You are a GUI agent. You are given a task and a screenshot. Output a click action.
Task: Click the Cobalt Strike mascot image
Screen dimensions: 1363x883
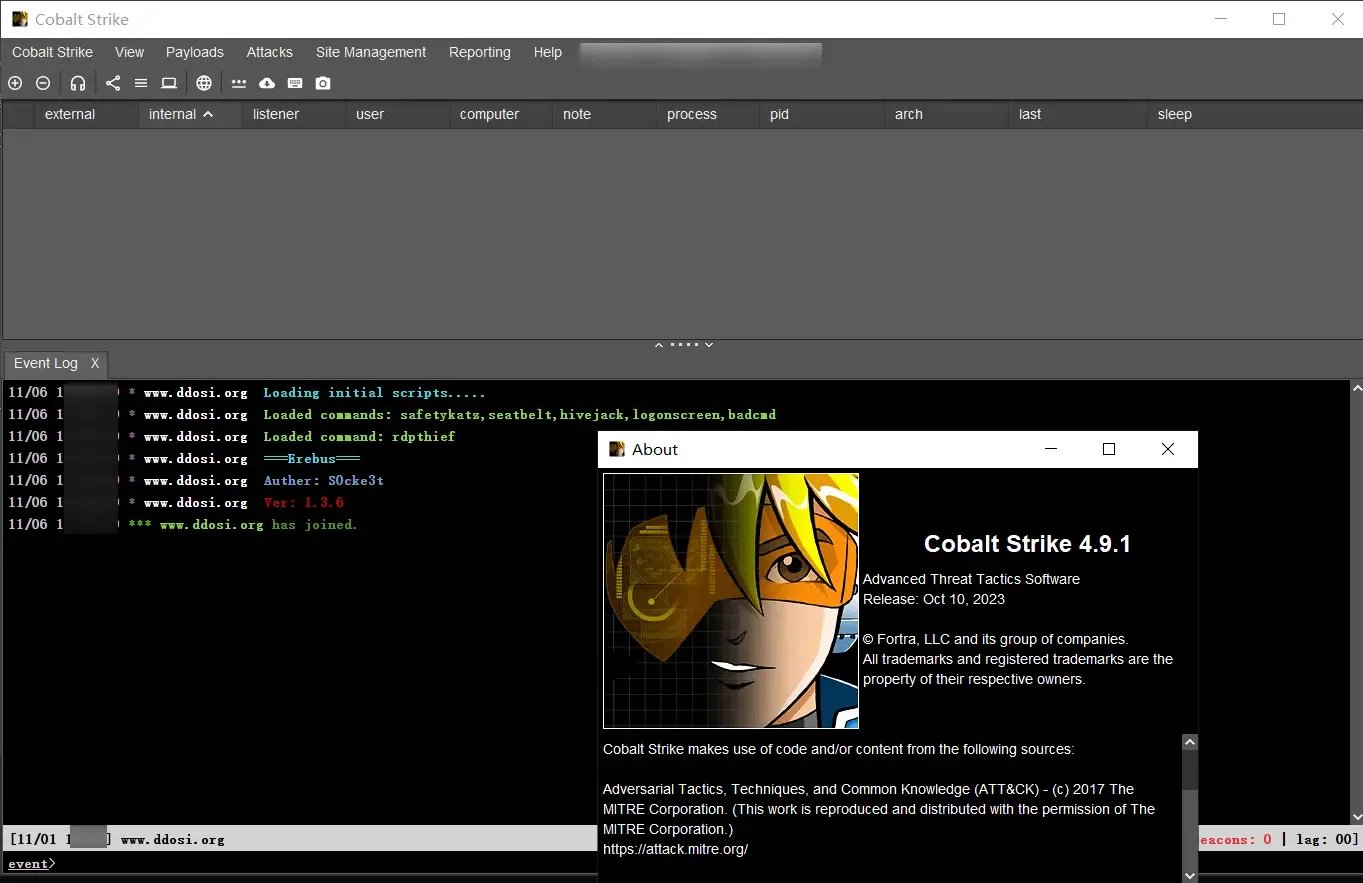click(731, 601)
